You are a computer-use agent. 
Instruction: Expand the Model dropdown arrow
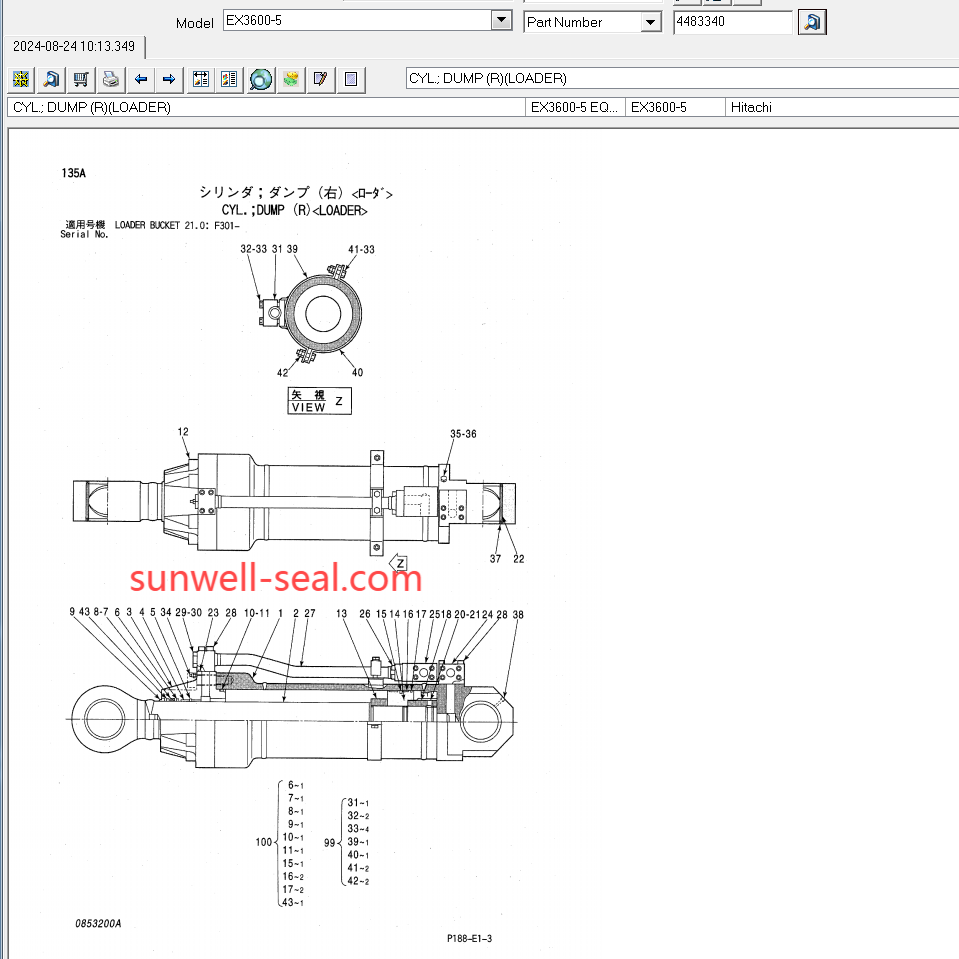tap(501, 21)
